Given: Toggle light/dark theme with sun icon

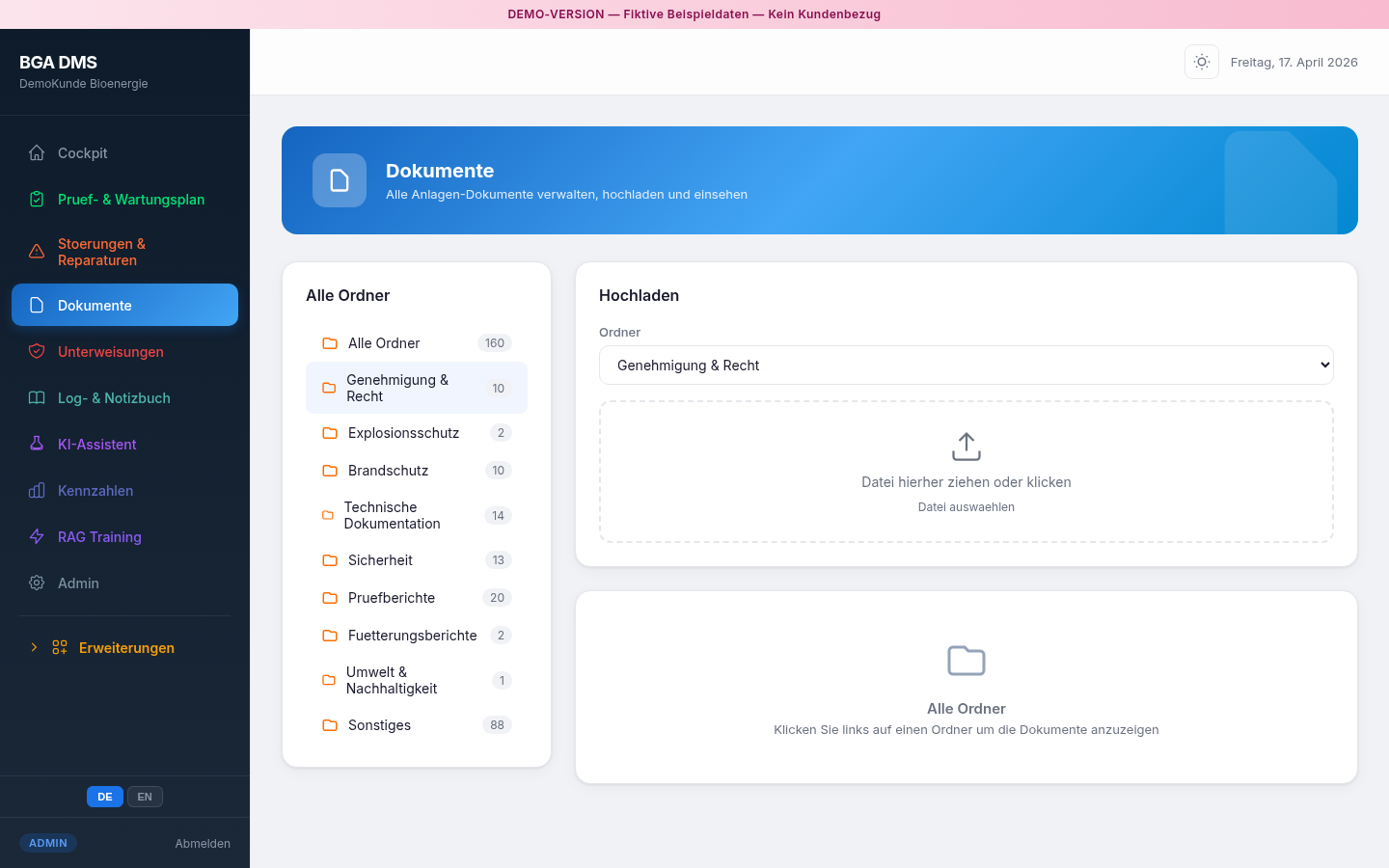Looking at the screenshot, I should point(1201,62).
